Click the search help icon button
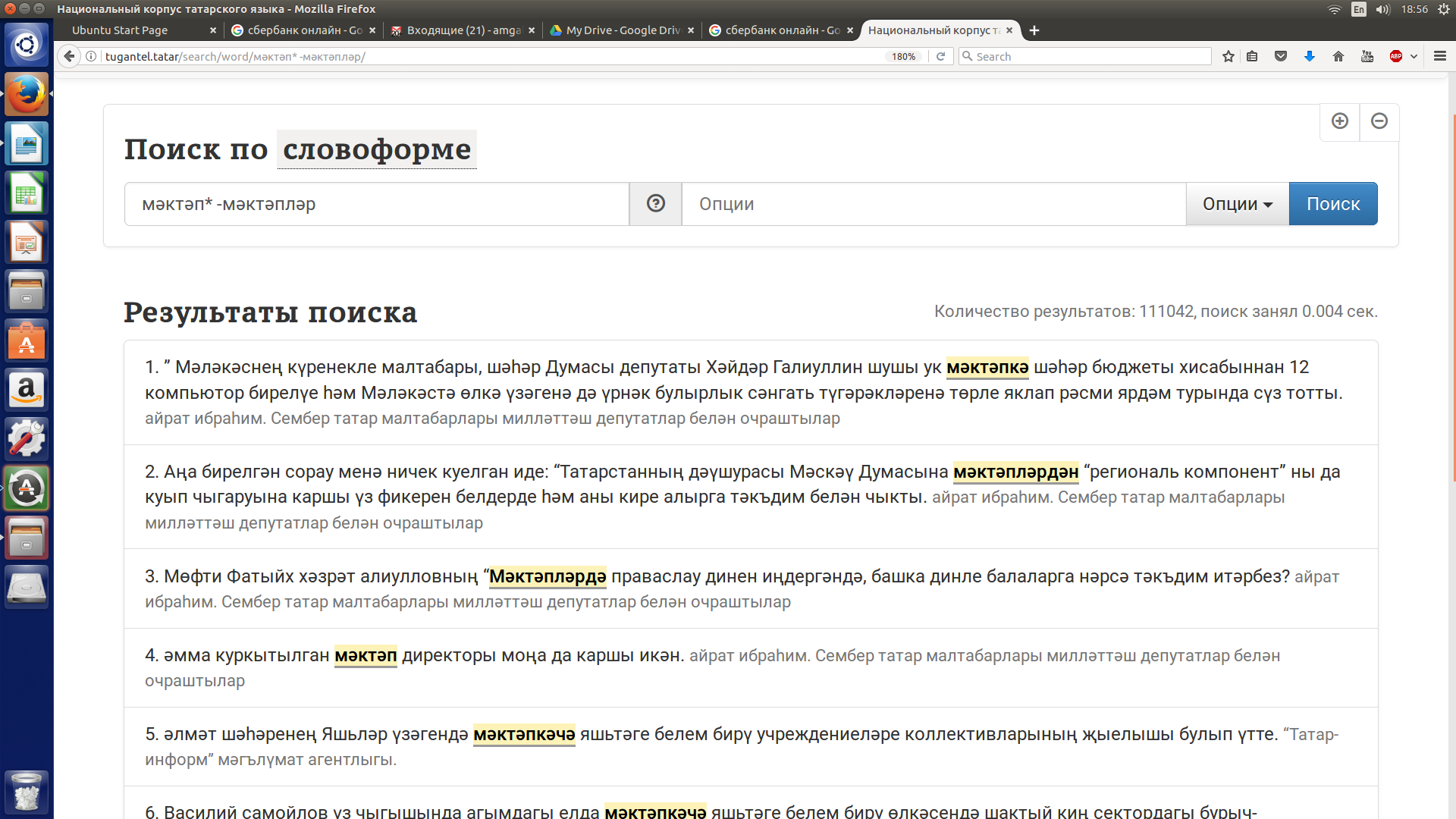The height and width of the screenshot is (819, 1456). (655, 203)
